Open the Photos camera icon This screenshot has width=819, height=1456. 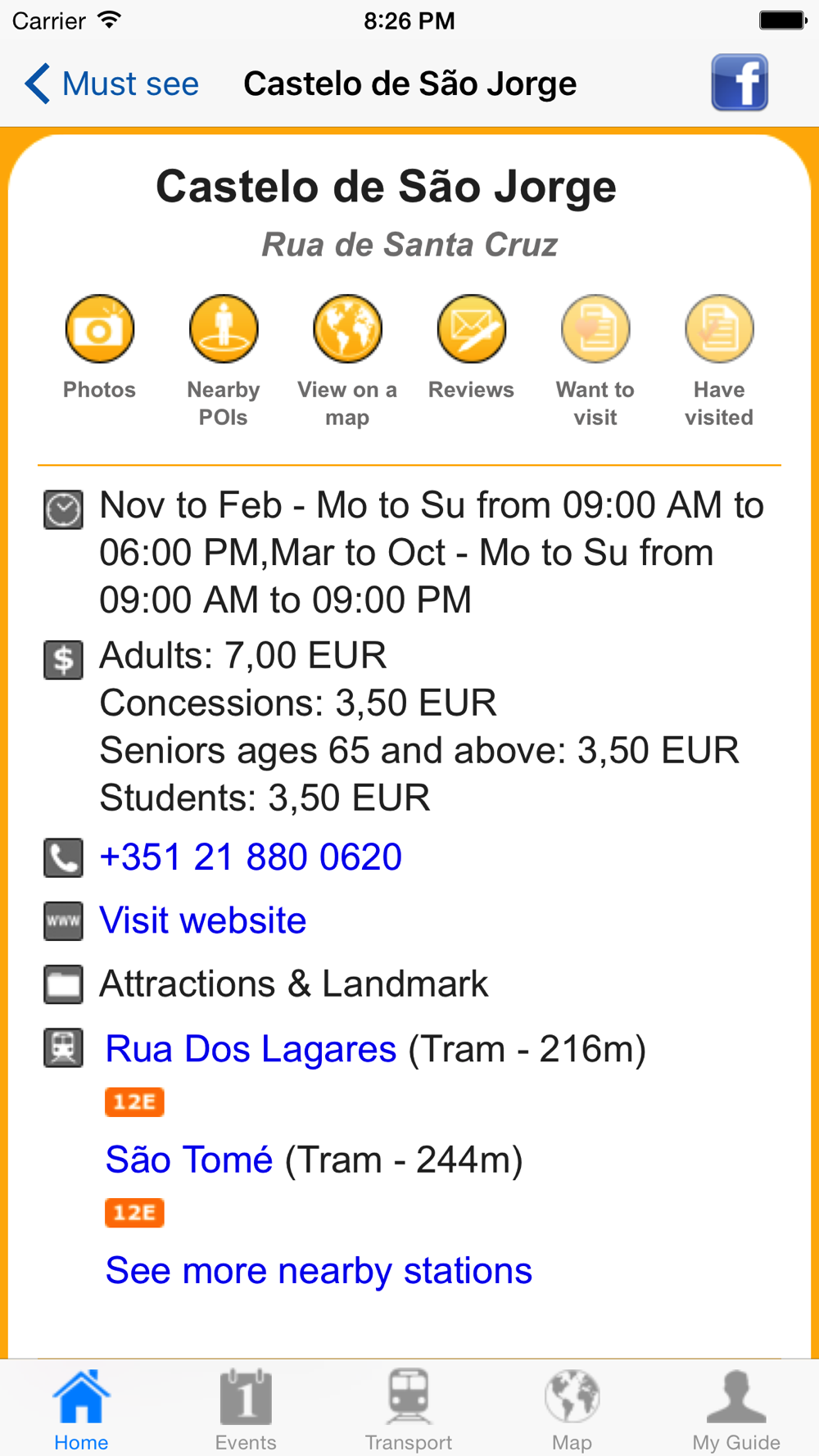[x=100, y=329]
